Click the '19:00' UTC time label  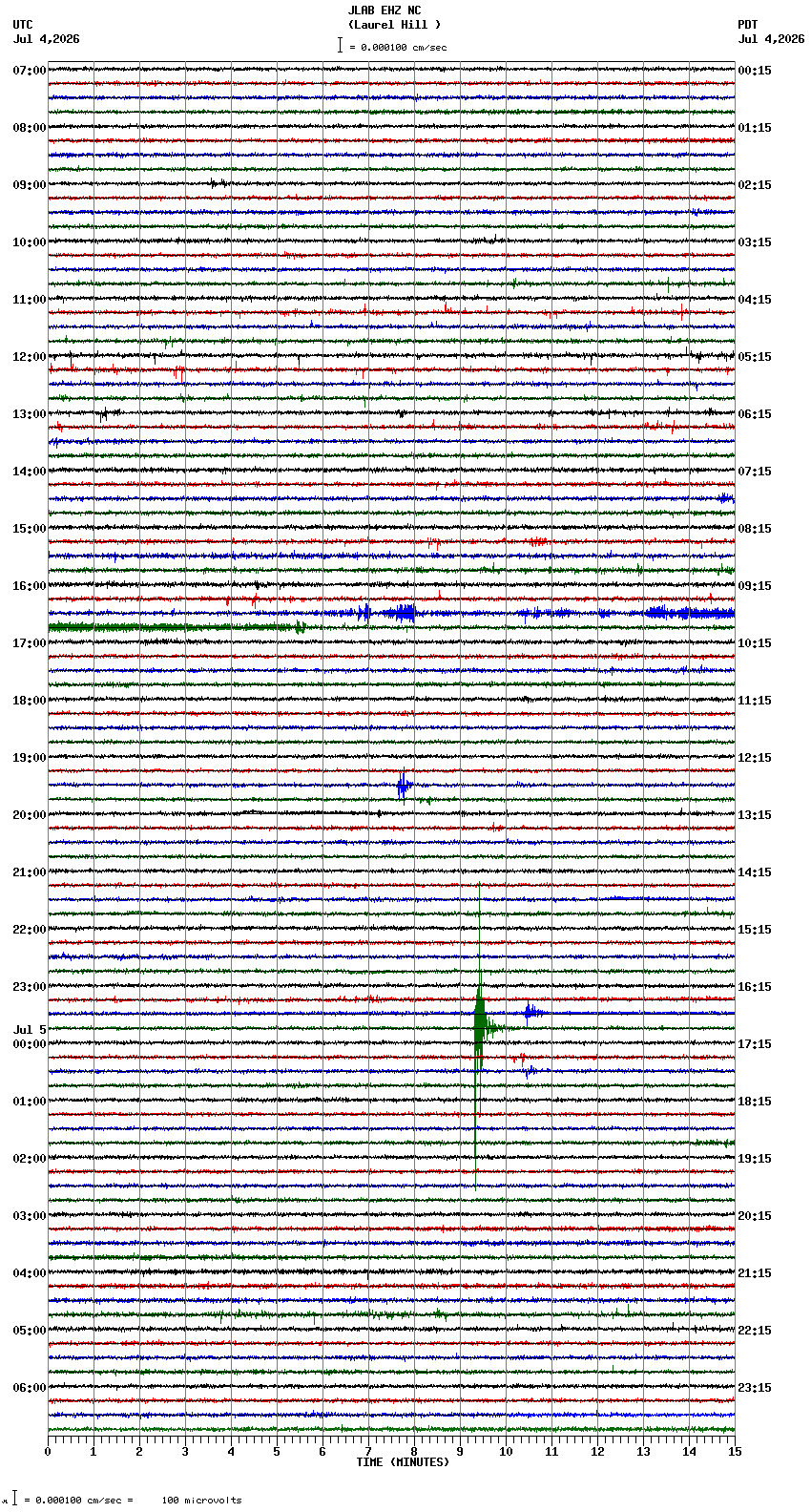pyautogui.click(x=30, y=758)
